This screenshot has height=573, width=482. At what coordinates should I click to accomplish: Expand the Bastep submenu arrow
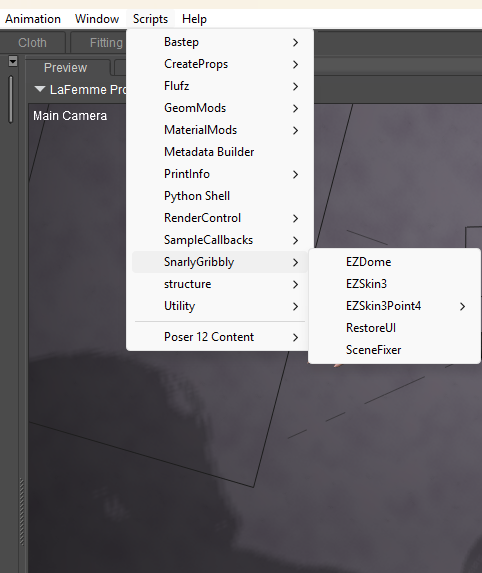click(295, 42)
